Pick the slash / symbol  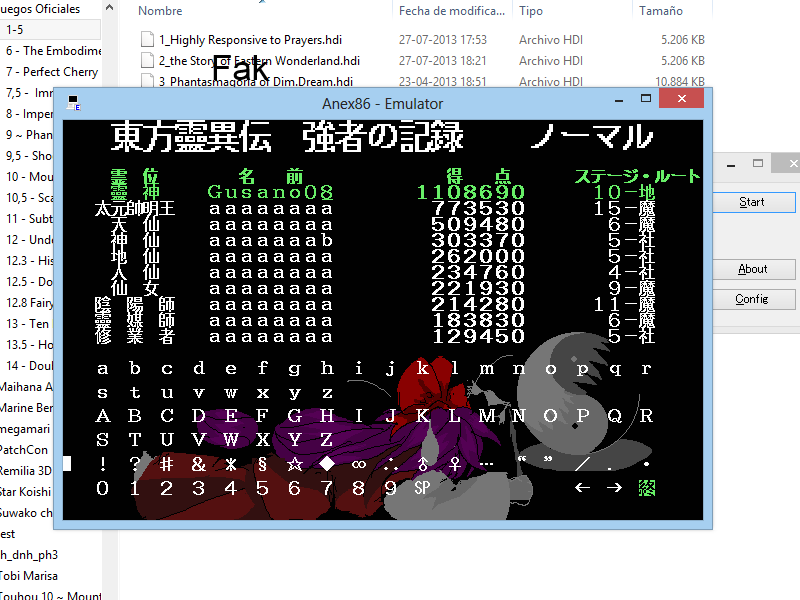pyautogui.click(x=582, y=464)
